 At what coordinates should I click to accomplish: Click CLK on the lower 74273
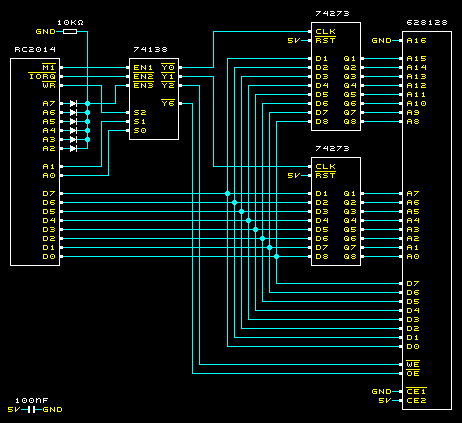326,167
